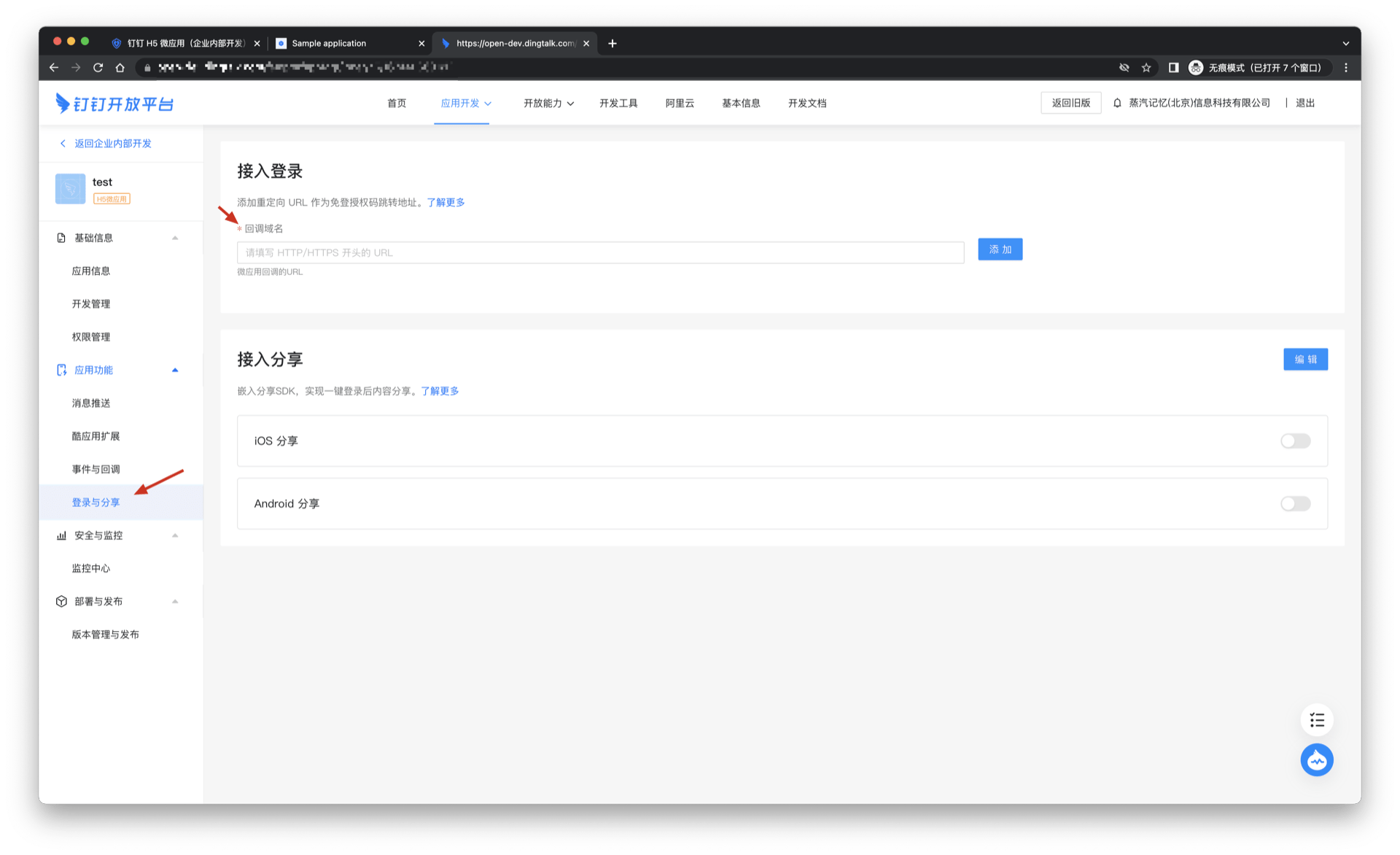Click the cloud chat icon at bottom right

tap(1317, 759)
